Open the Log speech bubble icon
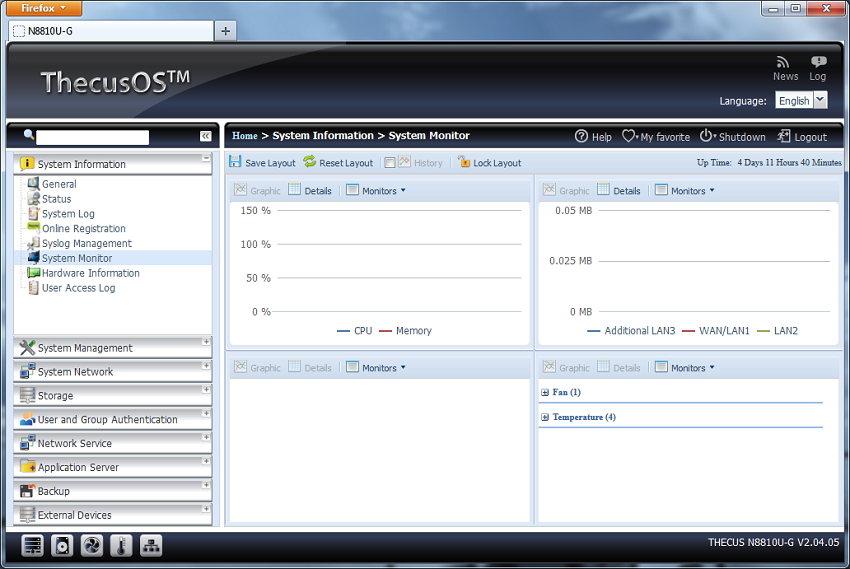 point(818,62)
